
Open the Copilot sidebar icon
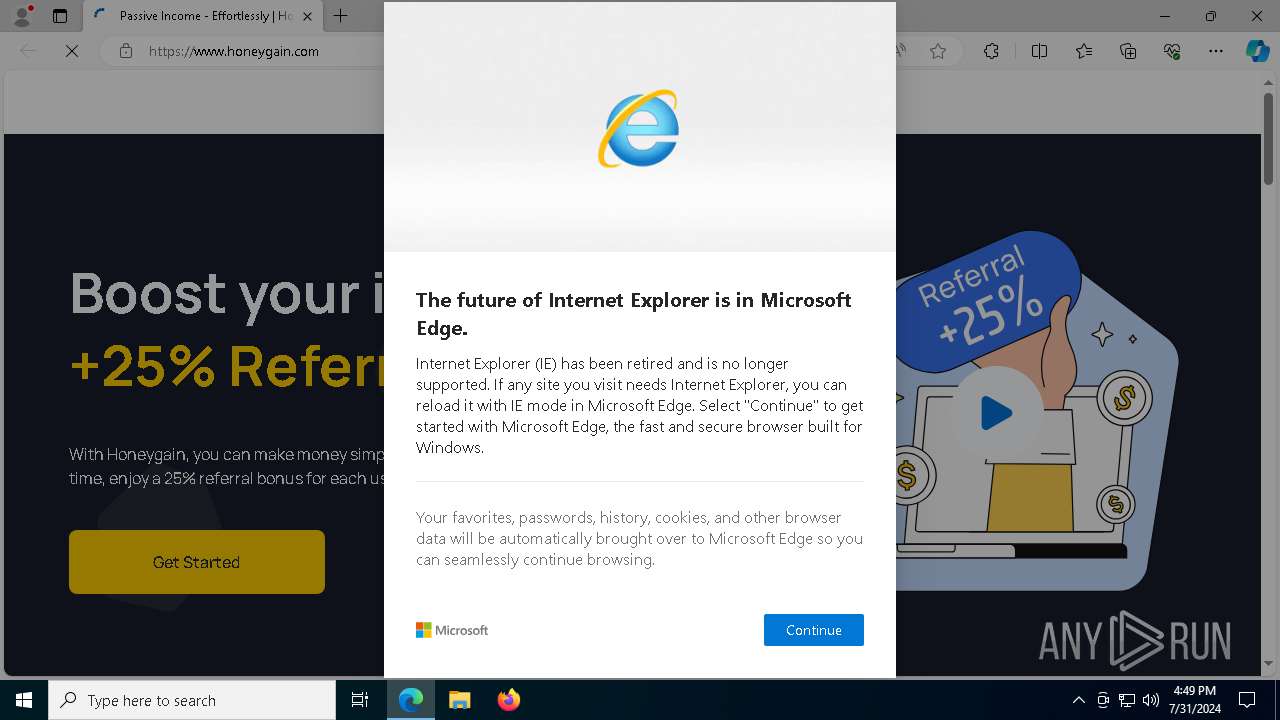(1257, 51)
